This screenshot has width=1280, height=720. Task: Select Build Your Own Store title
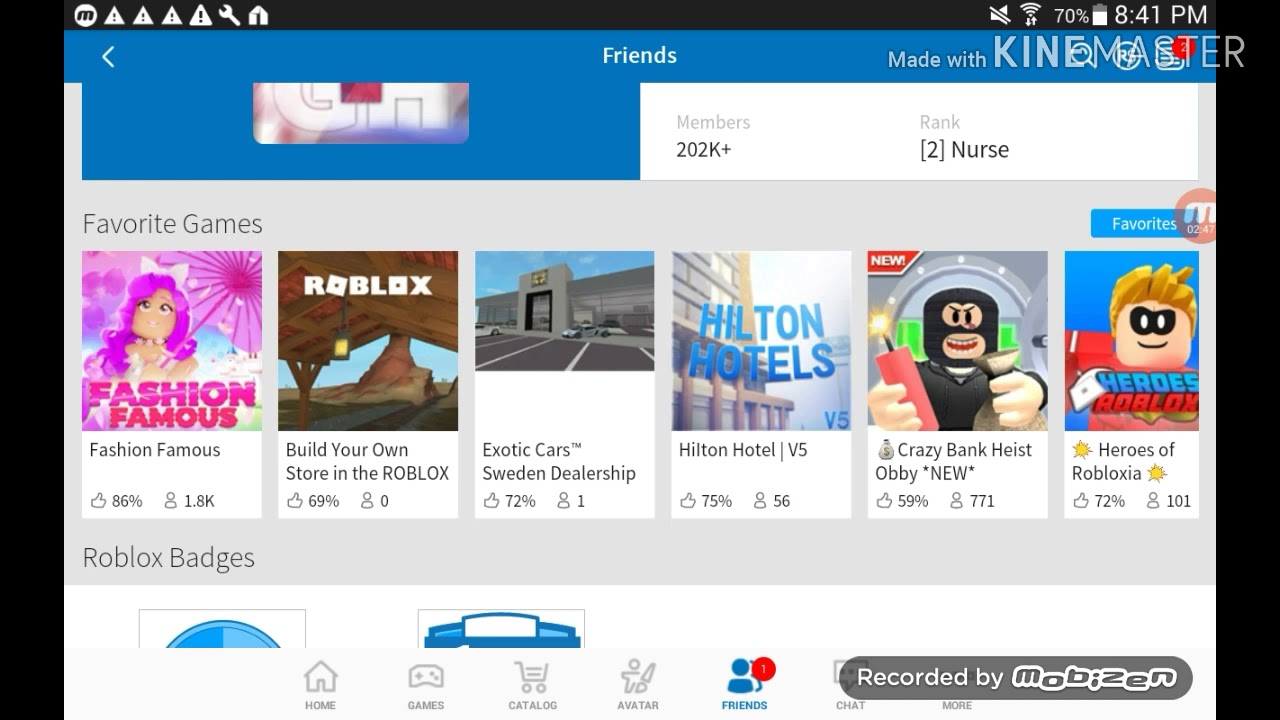click(367, 461)
